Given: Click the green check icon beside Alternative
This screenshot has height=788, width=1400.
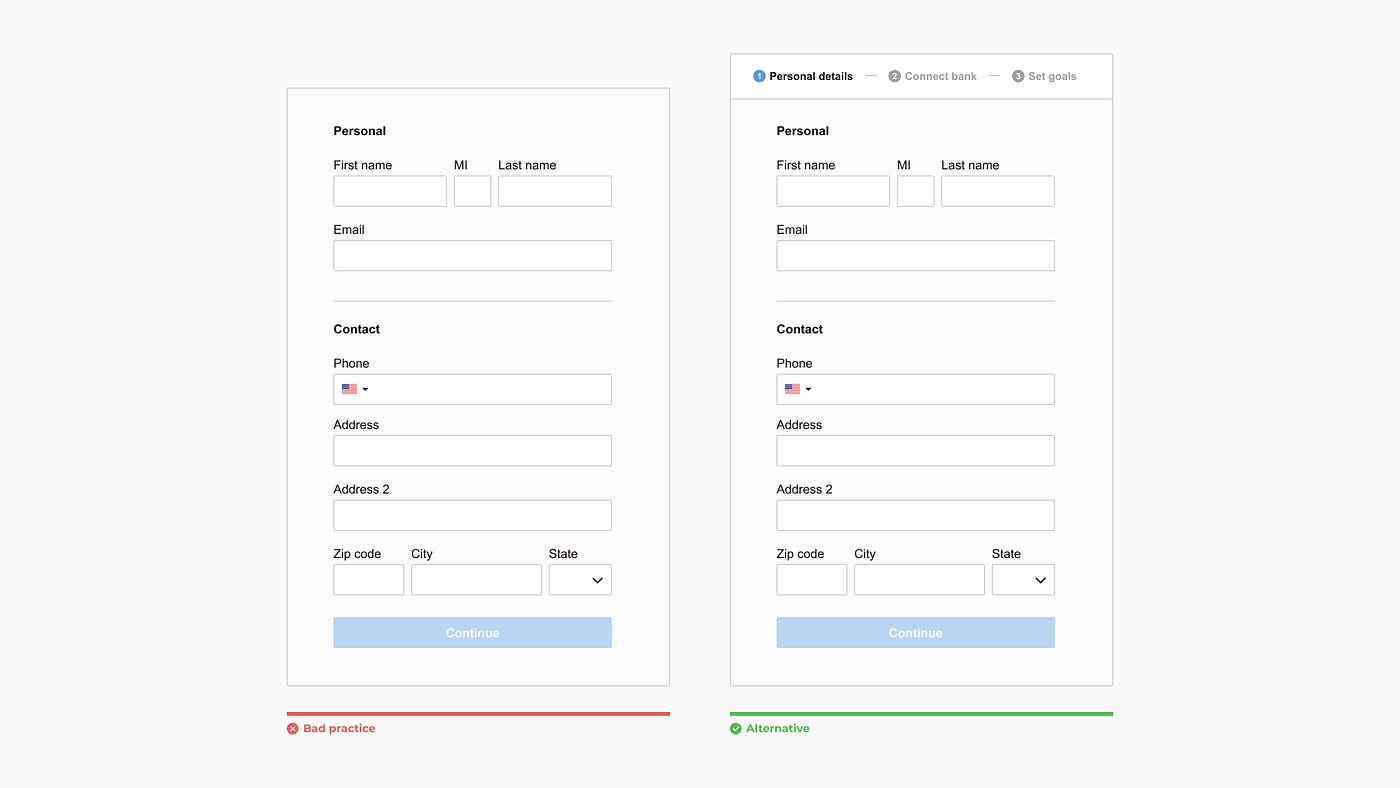Looking at the screenshot, I should point(736,729).
